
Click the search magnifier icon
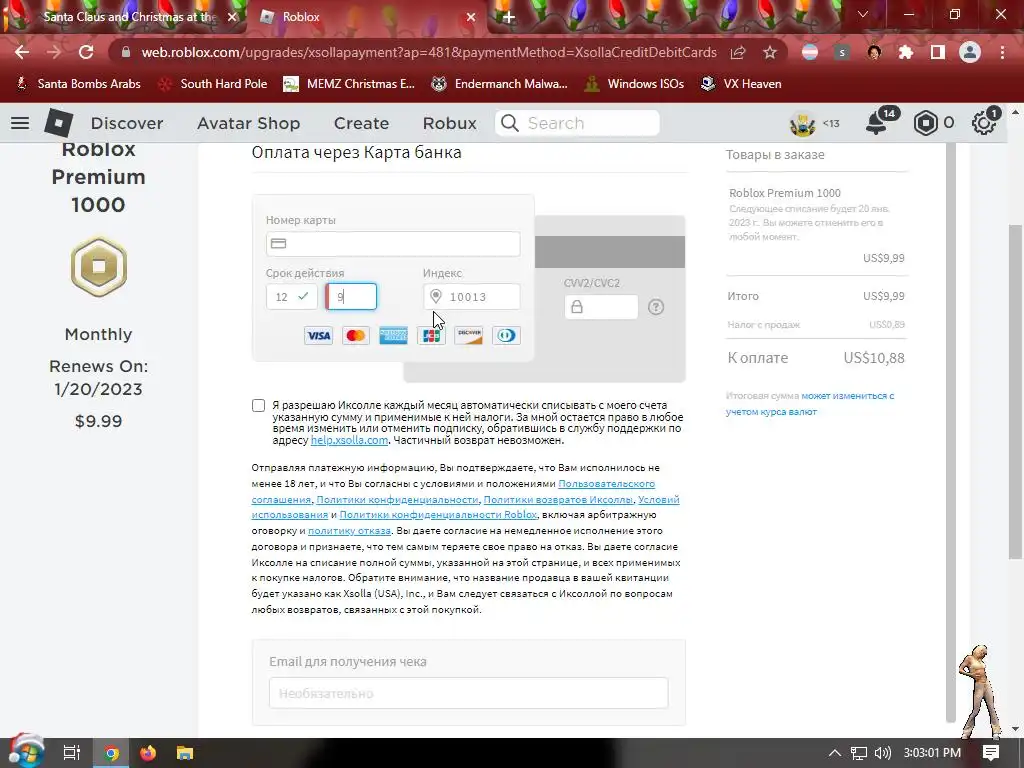click(509, 123)
